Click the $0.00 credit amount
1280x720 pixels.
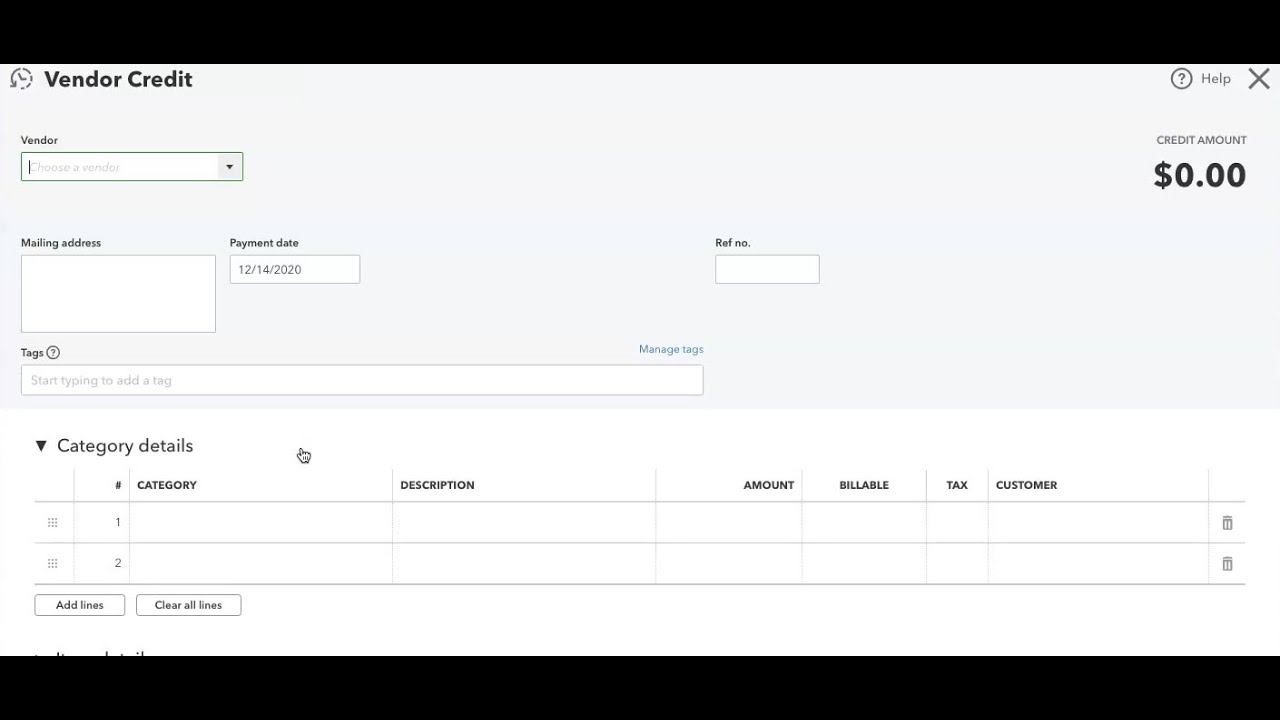click(x=1199, y=175)
